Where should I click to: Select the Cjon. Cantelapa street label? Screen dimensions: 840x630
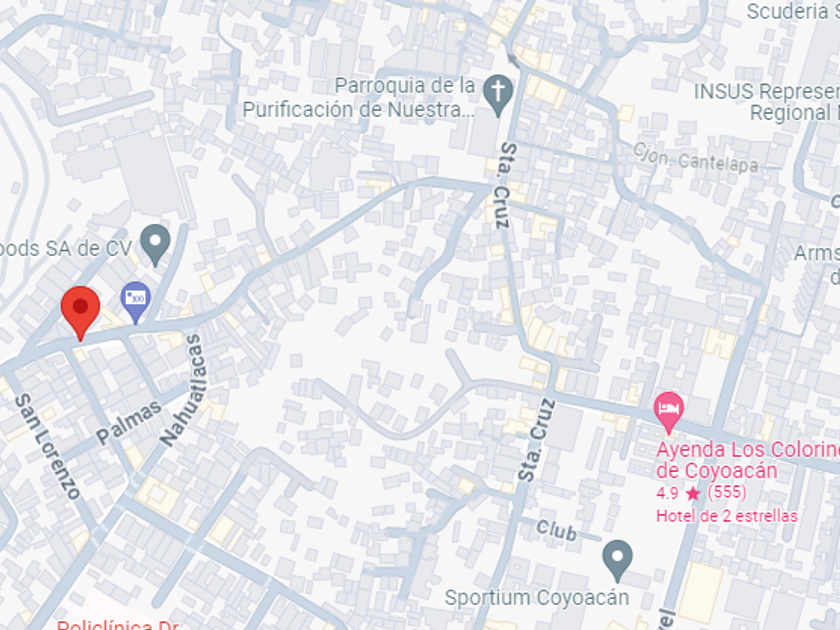coord(695,159)
